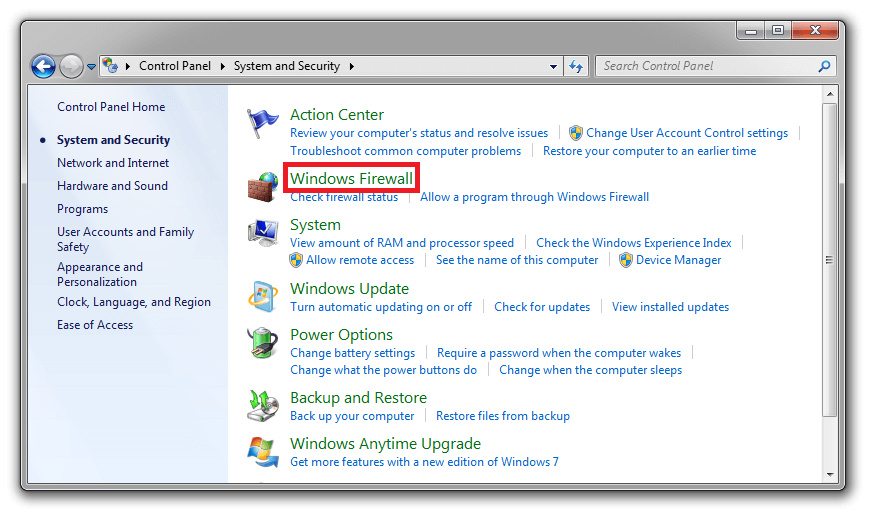The width and height of the screenshot is (870, 512).
Task: Click the Power Options battery icon
Action: 262,343
